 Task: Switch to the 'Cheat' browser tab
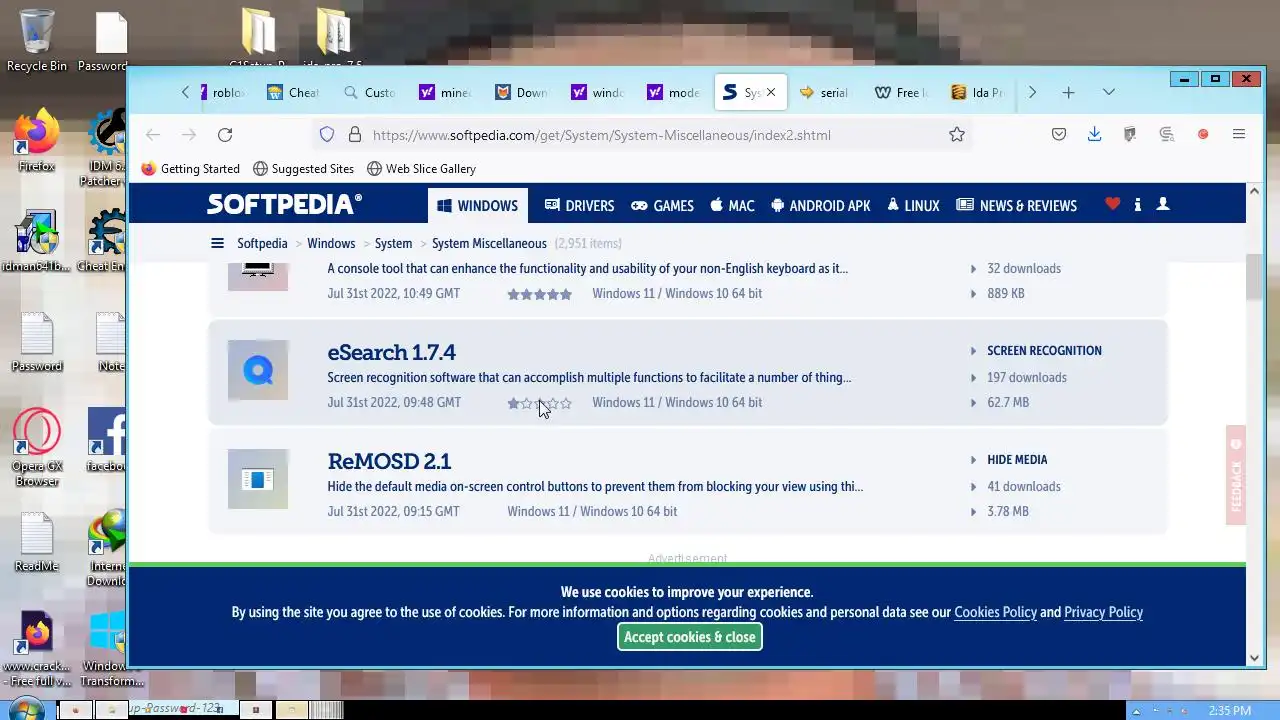[293, 93]
